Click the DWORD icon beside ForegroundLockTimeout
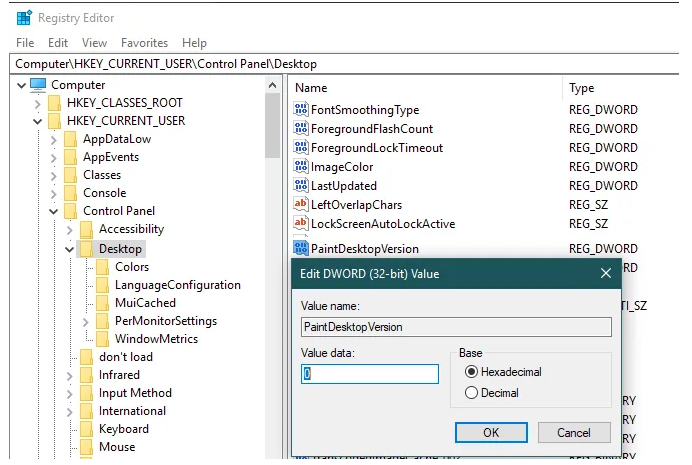Image resolution: width=692 pixels, height=465 pixels. [301, 147]
